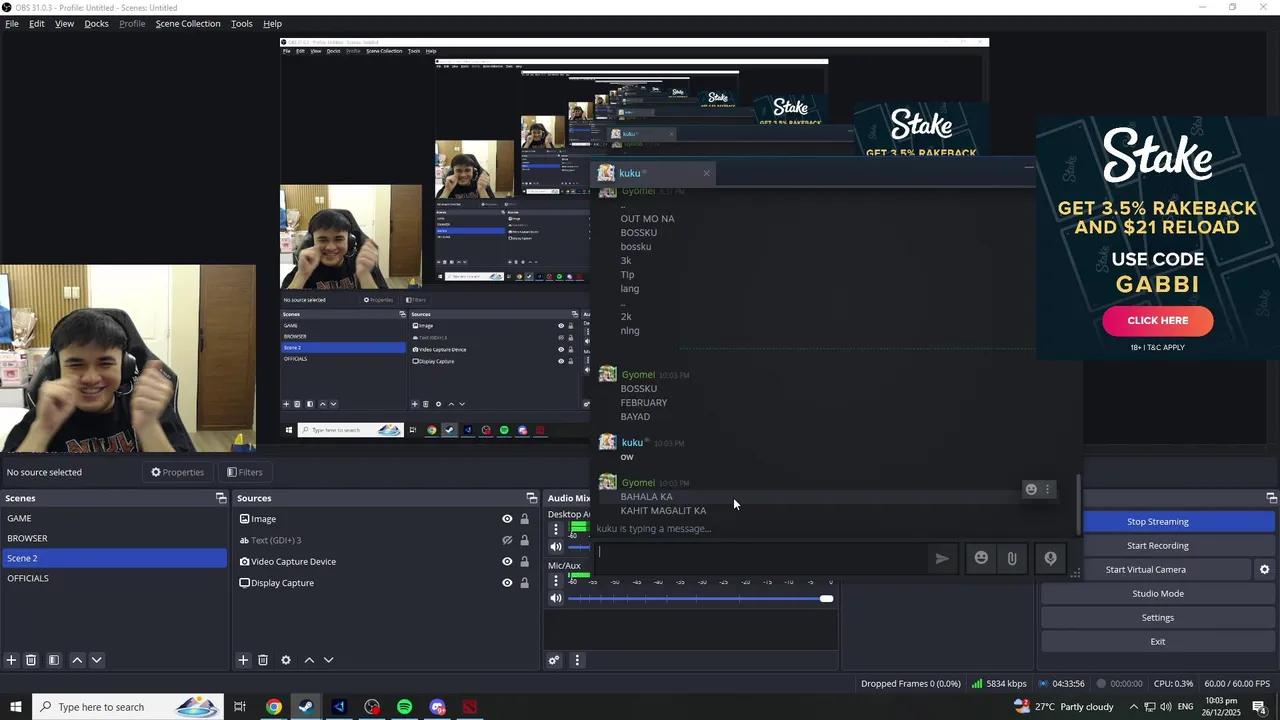The height and width of the screenshot is (720, 1280).
Task: Move scene down arrow in Scenes panel
Action: tap(96, 660)
